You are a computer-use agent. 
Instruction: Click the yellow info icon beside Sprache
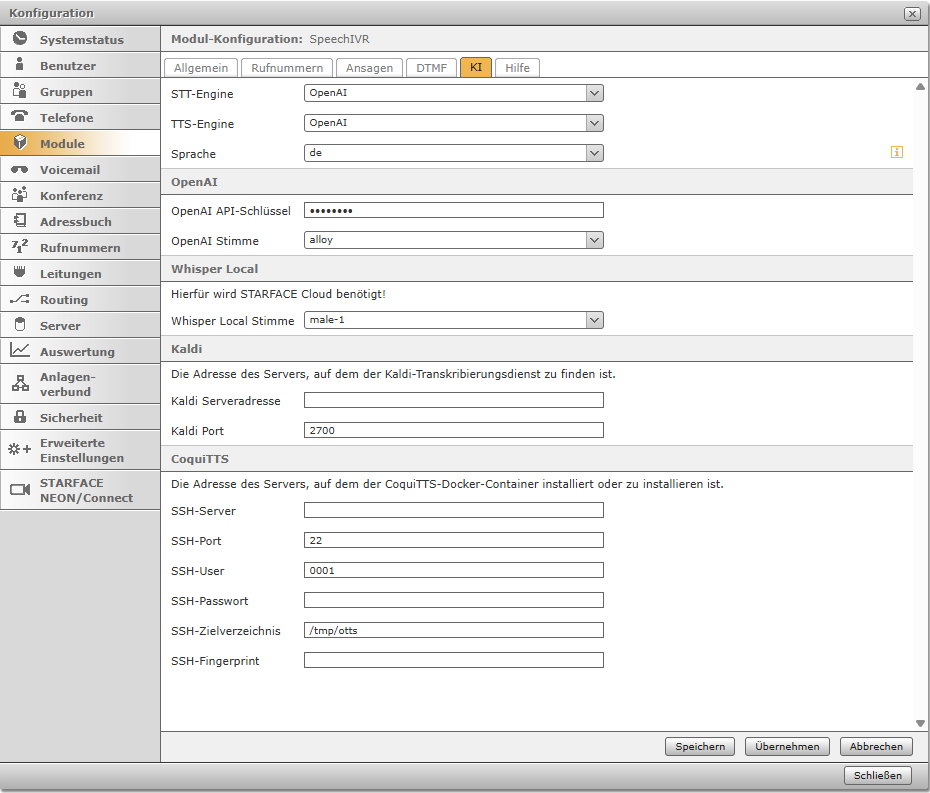pyautogui.click(x=897, y=152)
